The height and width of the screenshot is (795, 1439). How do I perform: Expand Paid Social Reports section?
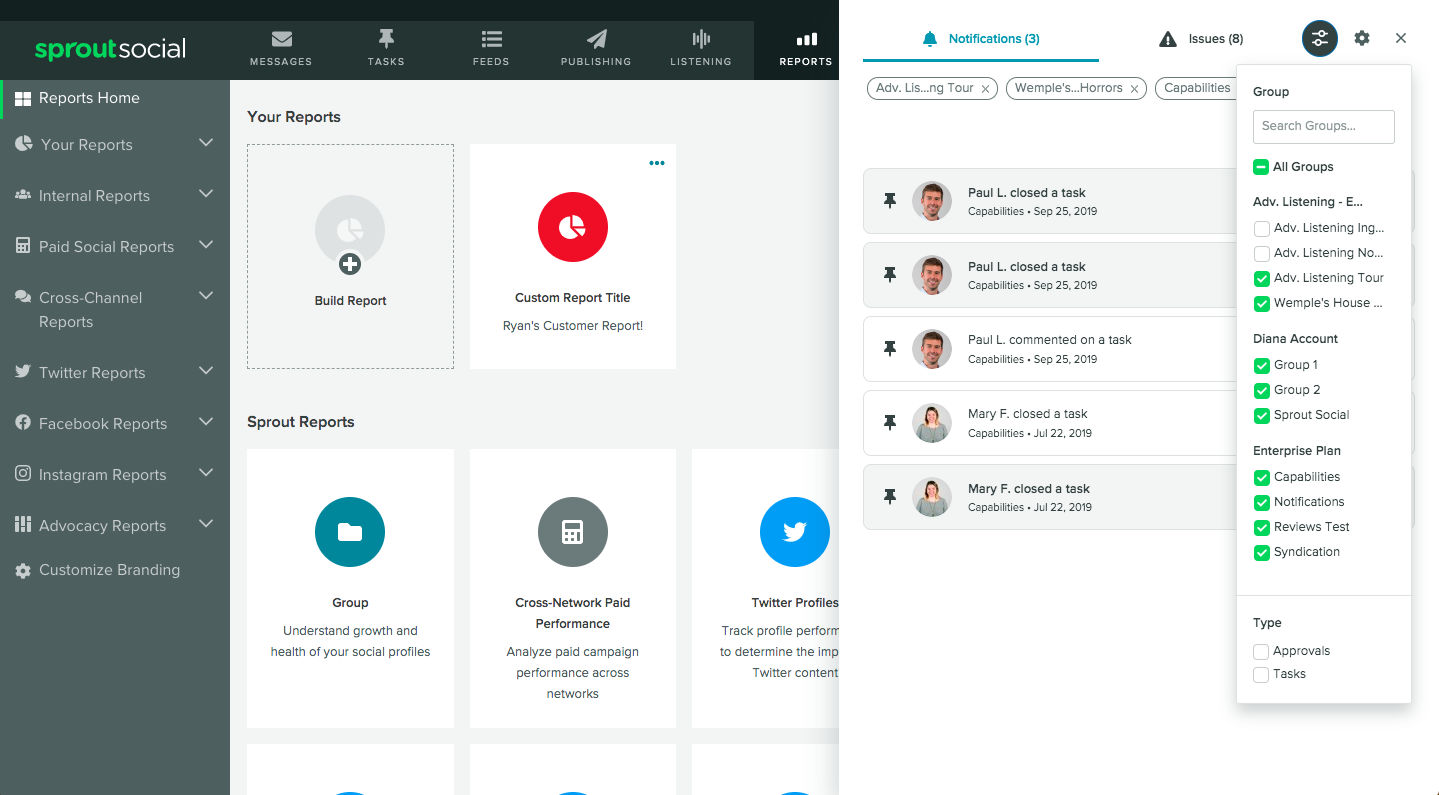click(206, 245)
